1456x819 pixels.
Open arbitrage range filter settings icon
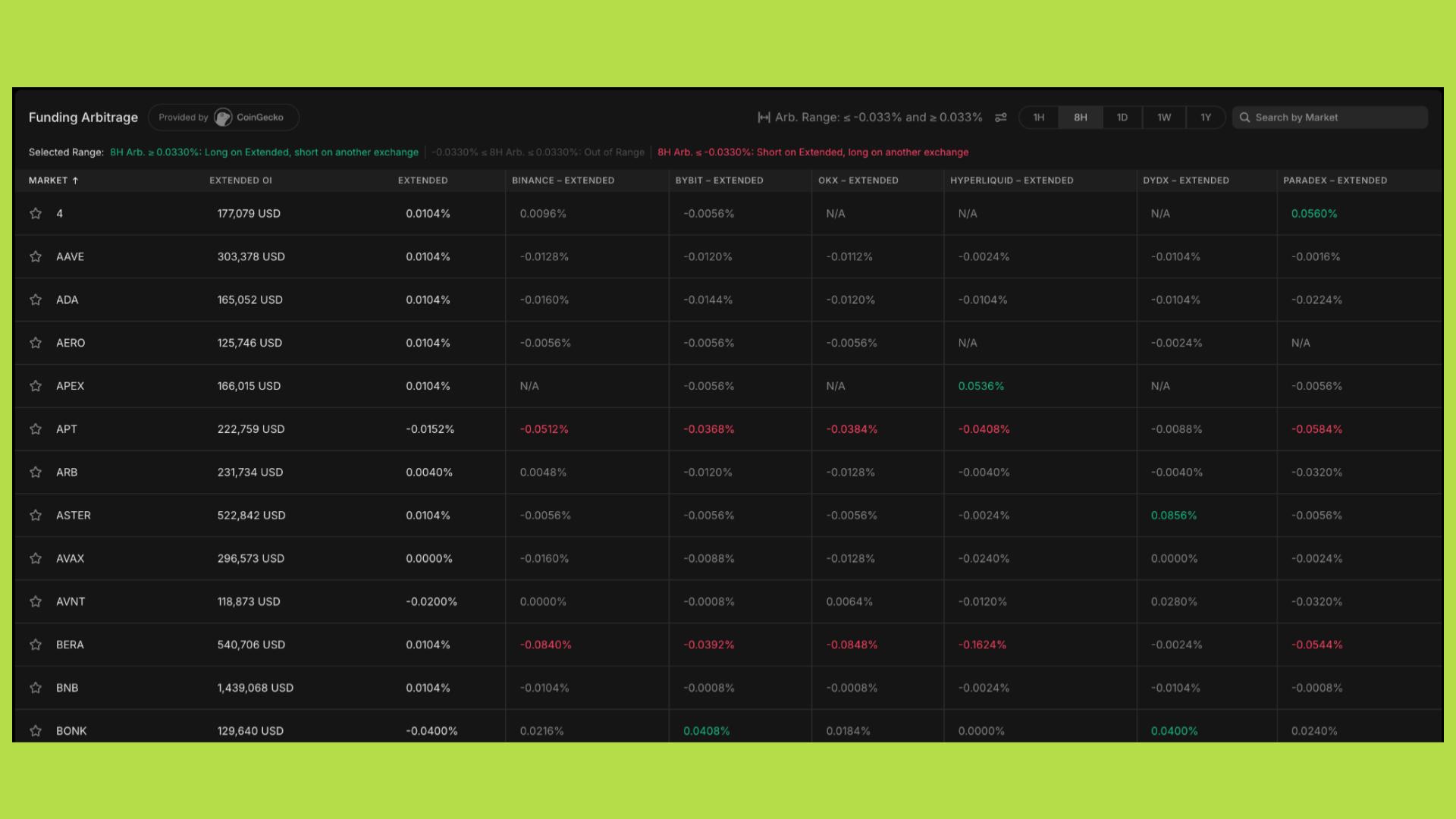click(x=1001, y=118)
